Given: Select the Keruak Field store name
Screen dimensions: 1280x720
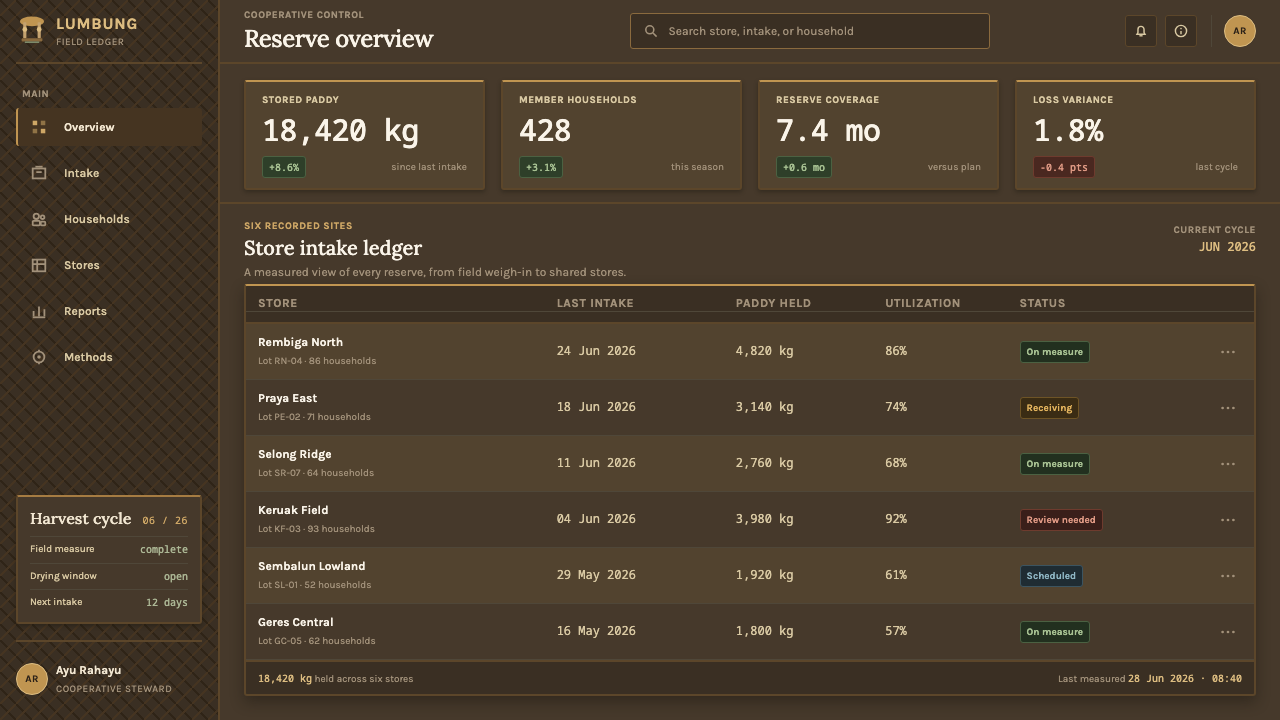Looking at the screenshot, I should pos(293,510).
